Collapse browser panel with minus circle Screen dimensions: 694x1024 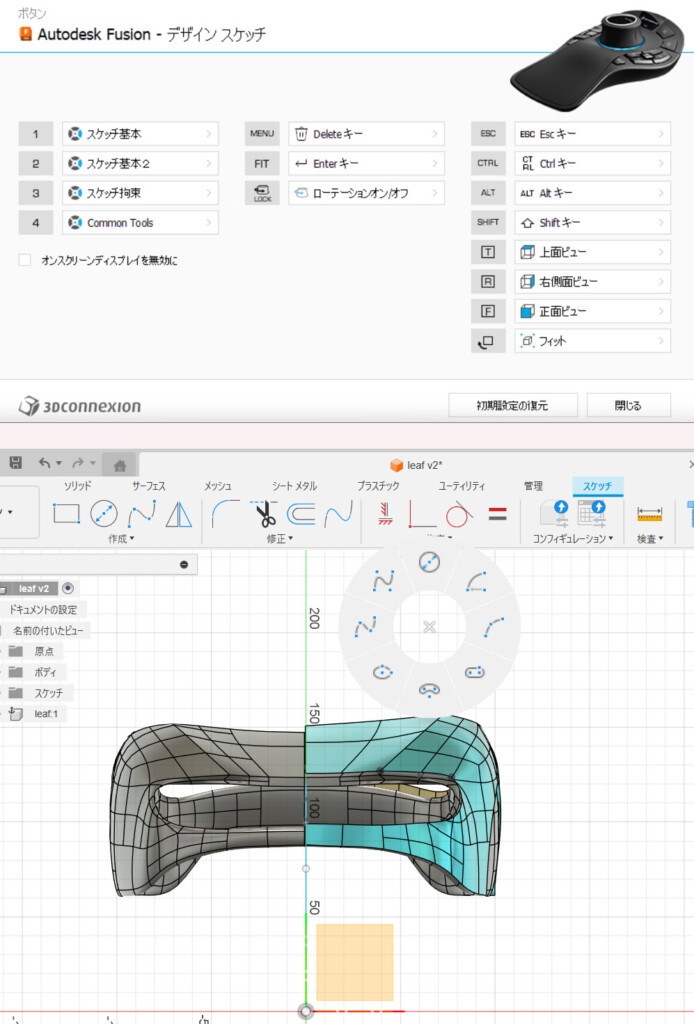coord(184,564)
